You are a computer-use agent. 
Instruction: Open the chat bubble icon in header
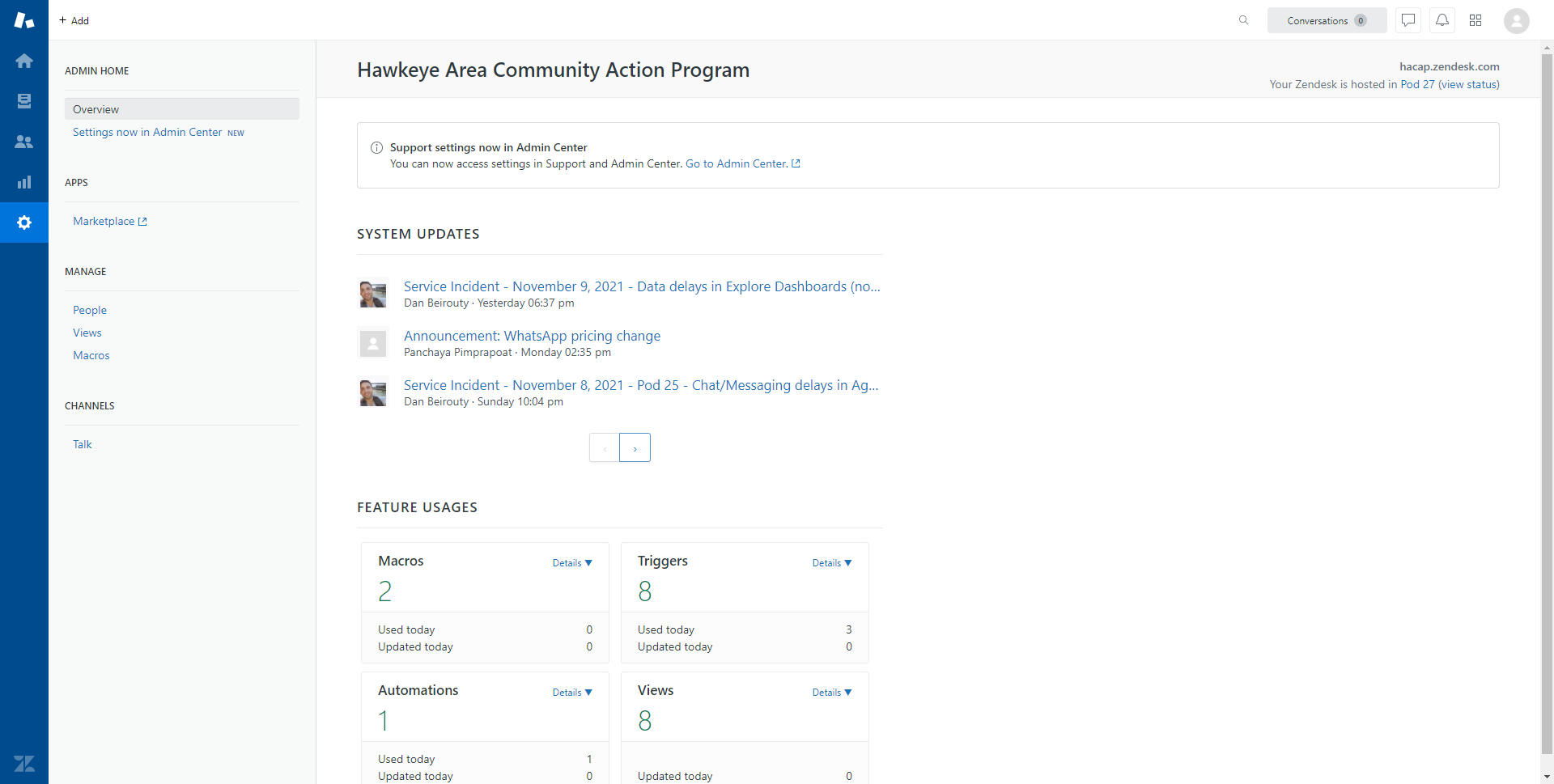coord(1408,20)
